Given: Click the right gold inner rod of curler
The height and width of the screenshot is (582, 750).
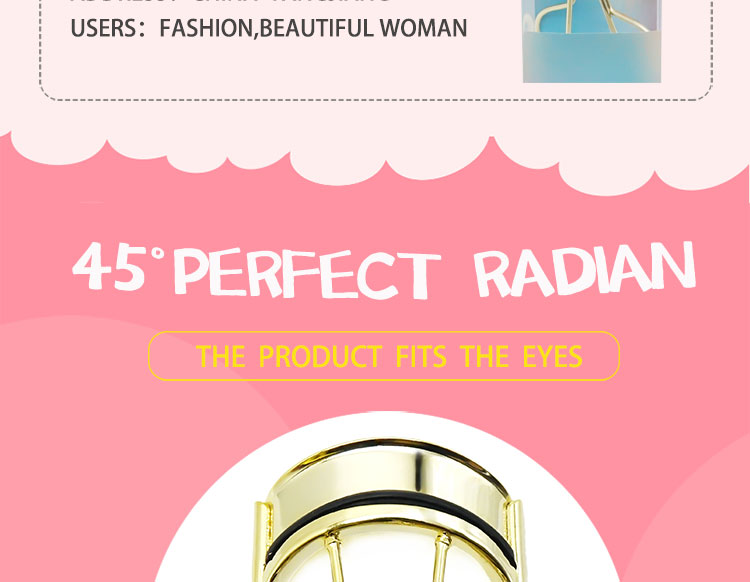Looking at the screenshot, I should coord(441,557).
